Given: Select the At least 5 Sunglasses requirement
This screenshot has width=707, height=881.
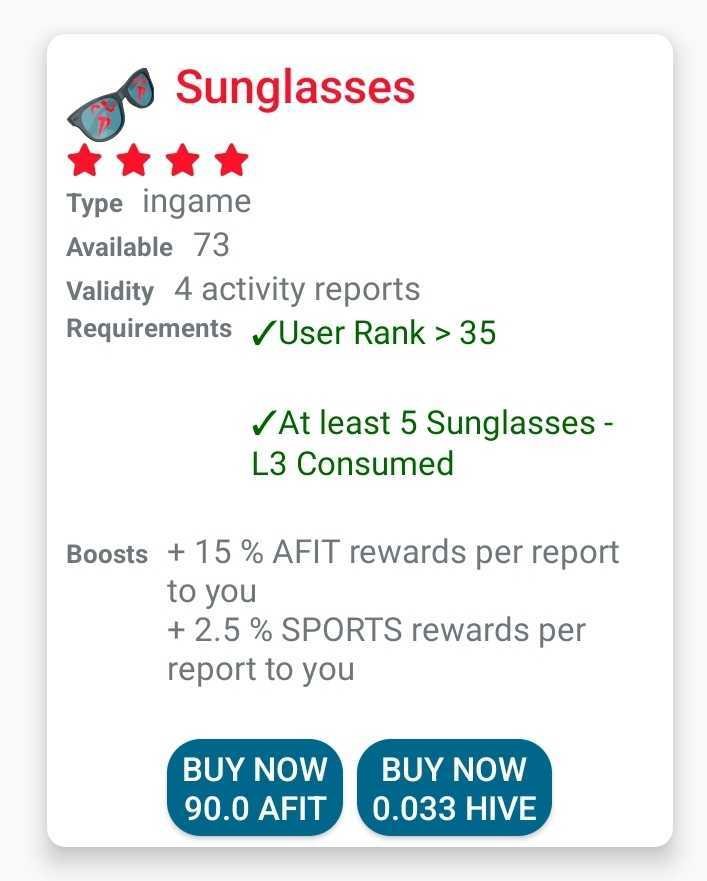Looking at the screenshot, I should (432, 443).
